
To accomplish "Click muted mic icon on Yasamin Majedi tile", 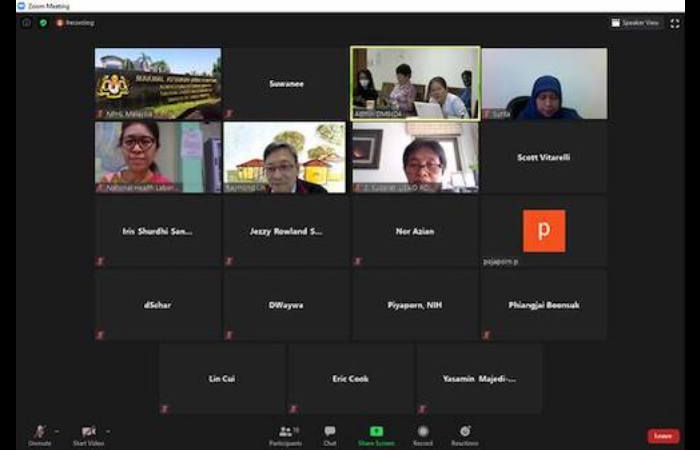I will pos(422,409).
